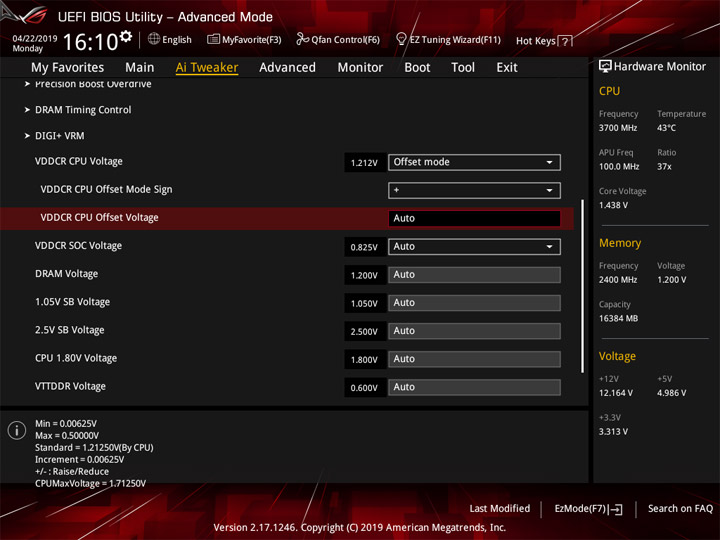Screen dimensions: 720x540
Task: Click the CPUMaxVoltage help text line
Action: point(90,483)
